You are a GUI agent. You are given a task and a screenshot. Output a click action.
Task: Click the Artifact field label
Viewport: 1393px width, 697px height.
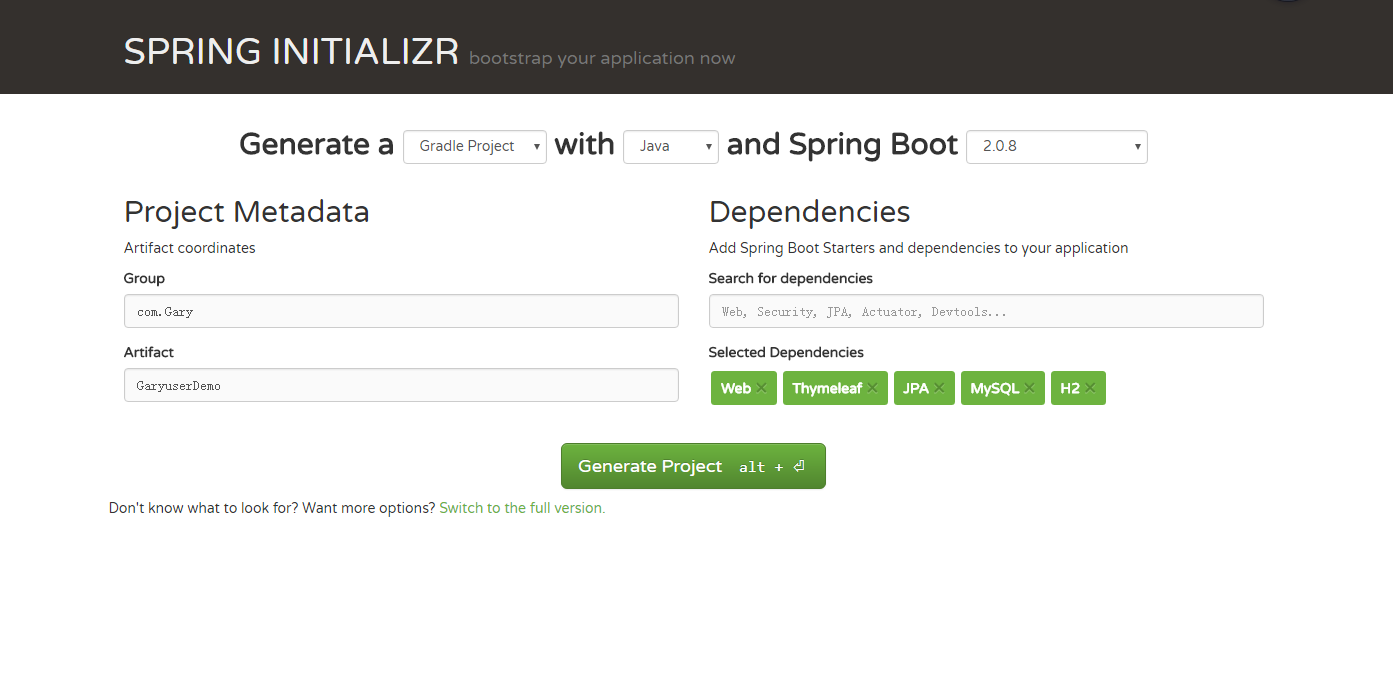(149, 352)
